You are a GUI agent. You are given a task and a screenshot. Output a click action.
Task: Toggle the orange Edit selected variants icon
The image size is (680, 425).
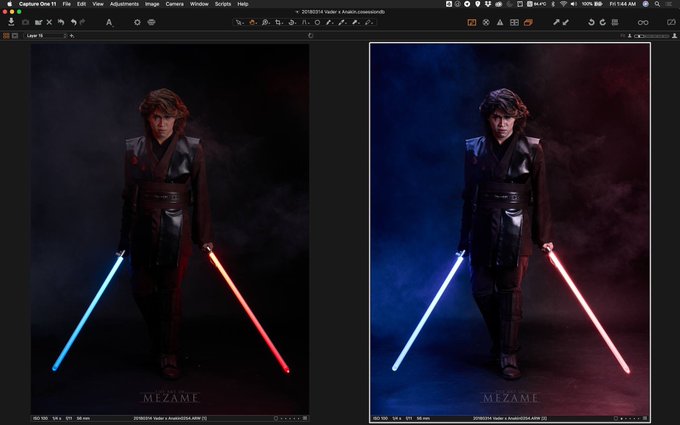tap(528, 22)
